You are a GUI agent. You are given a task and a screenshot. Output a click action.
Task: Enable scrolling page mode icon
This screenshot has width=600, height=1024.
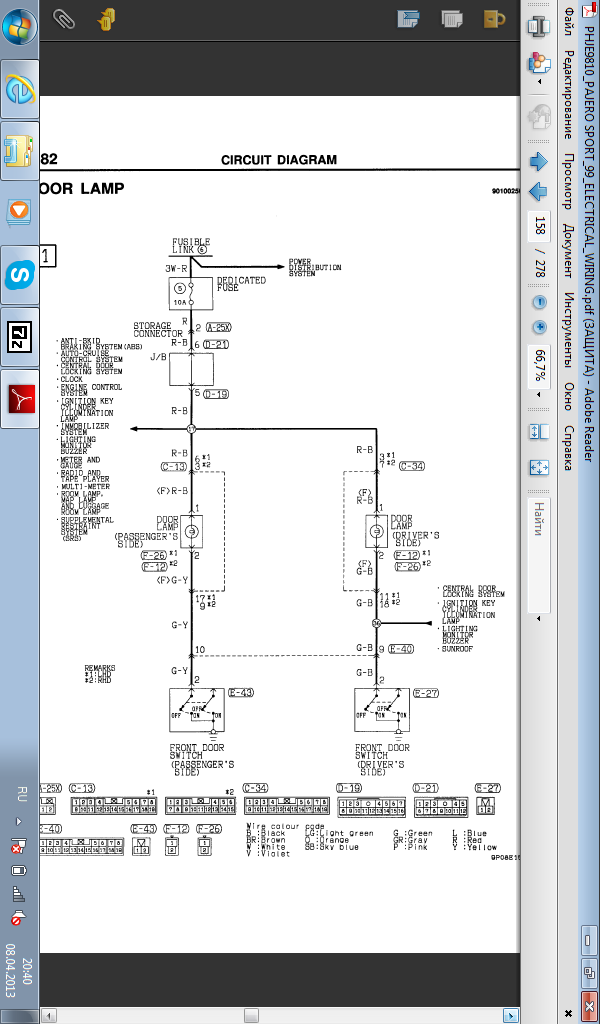point(540,432)
